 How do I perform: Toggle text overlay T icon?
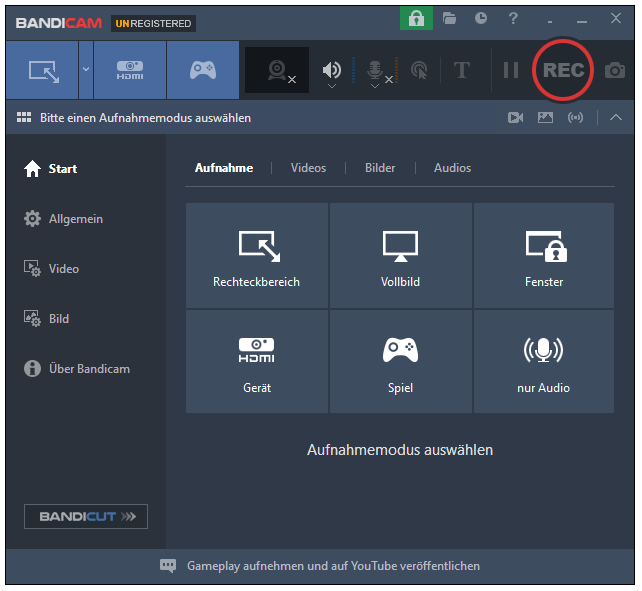(462, 70)
